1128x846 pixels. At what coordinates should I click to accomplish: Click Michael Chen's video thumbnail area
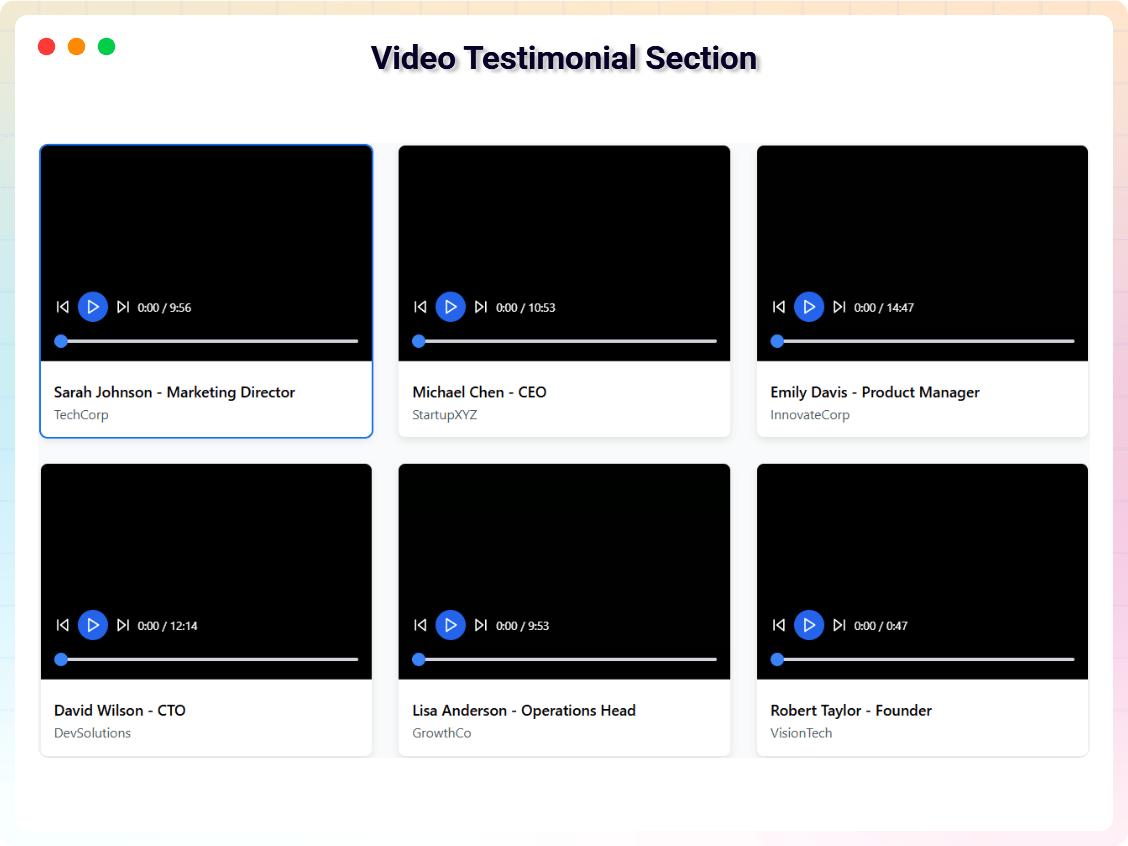point(564,220)
